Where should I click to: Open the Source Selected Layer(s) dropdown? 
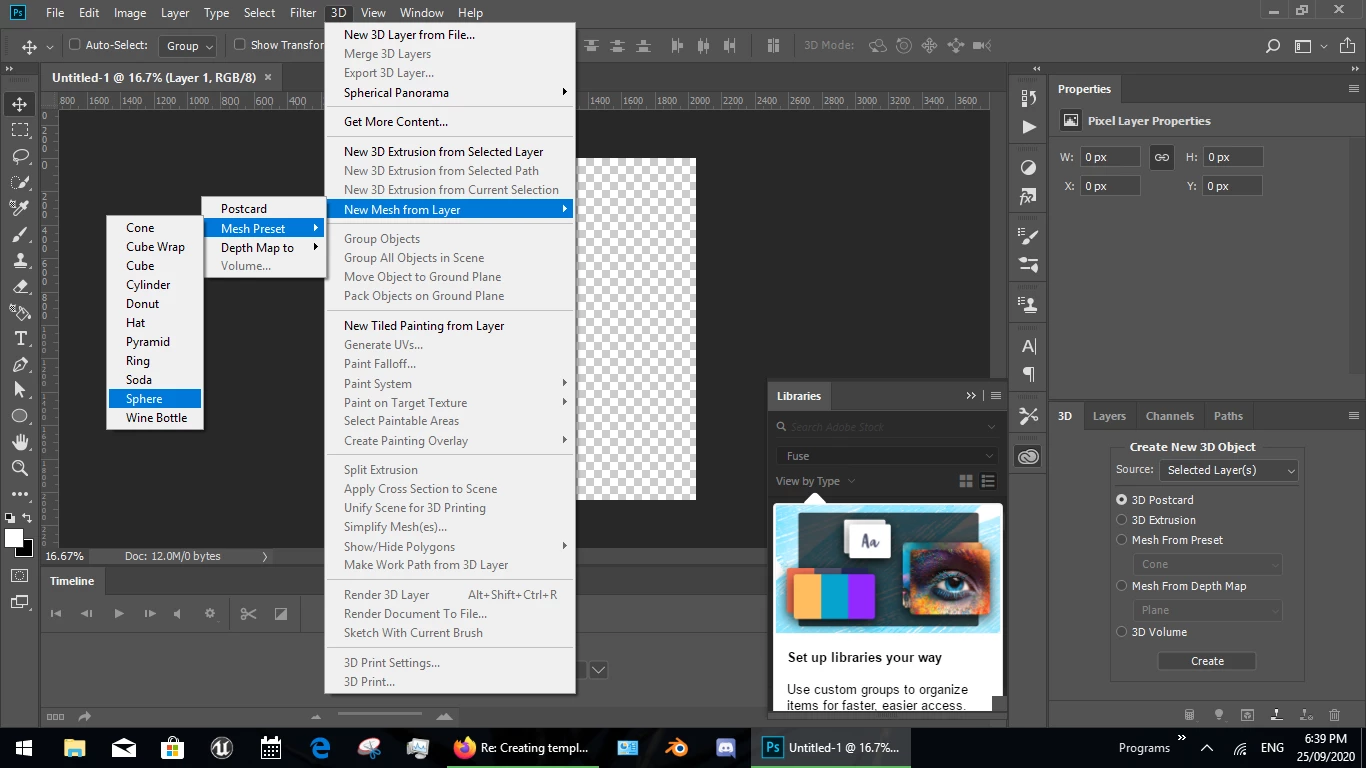[1228, 470]
